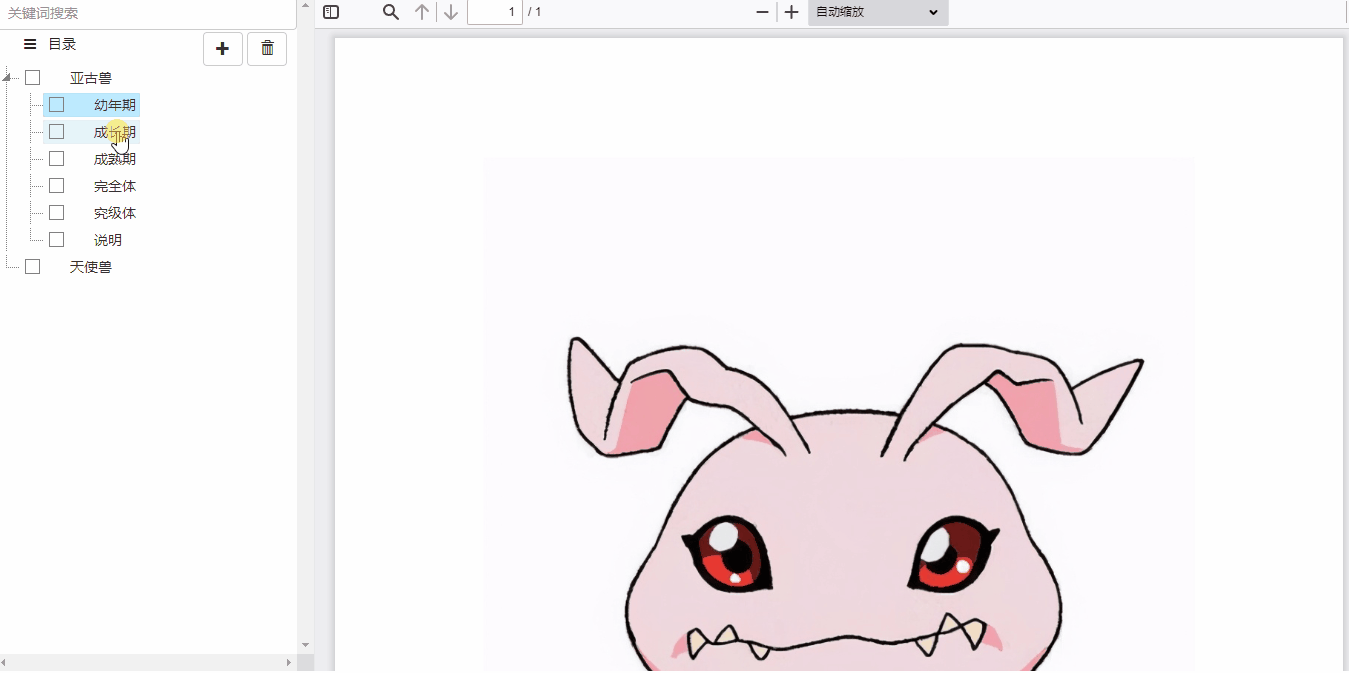The height and width of the screenshot is (673, 1349).
Task: Click the sidebar scrollbar up arrow
Action: (305, 4)
